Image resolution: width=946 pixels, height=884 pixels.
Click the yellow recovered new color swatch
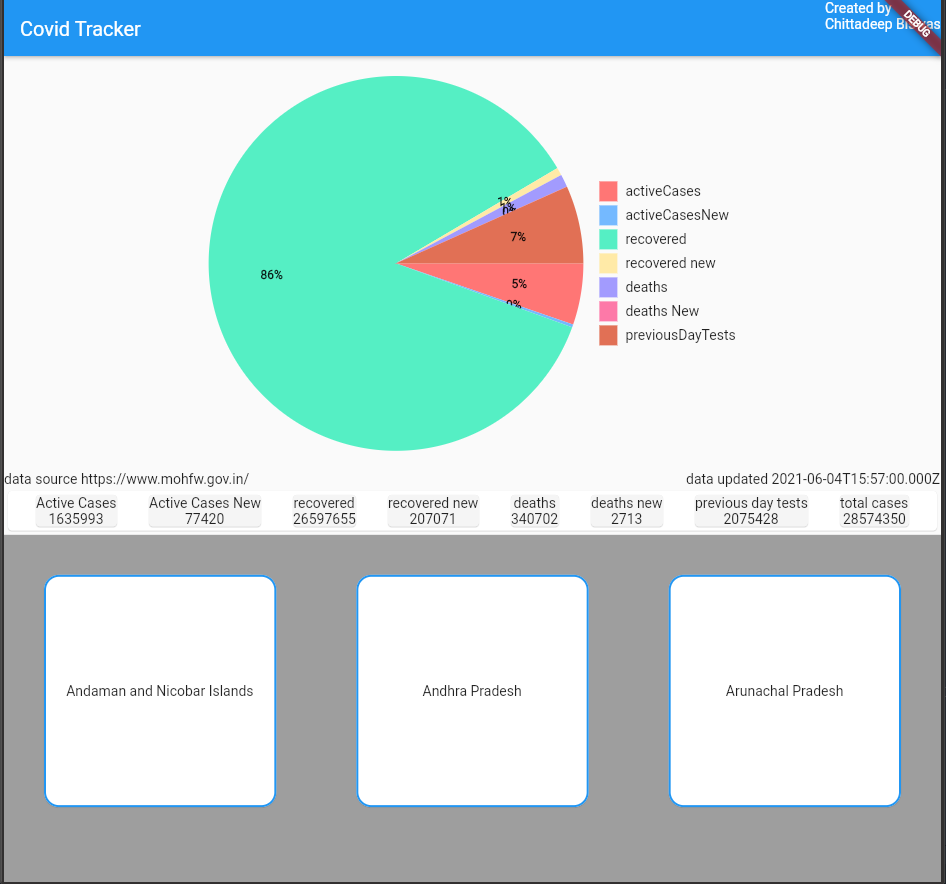[608, 263]
